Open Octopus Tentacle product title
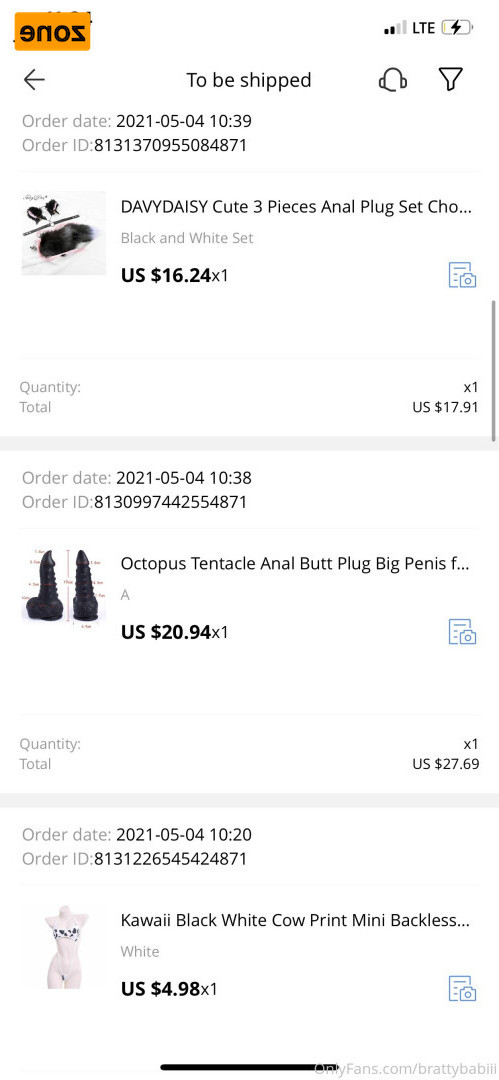 [295, 563]
